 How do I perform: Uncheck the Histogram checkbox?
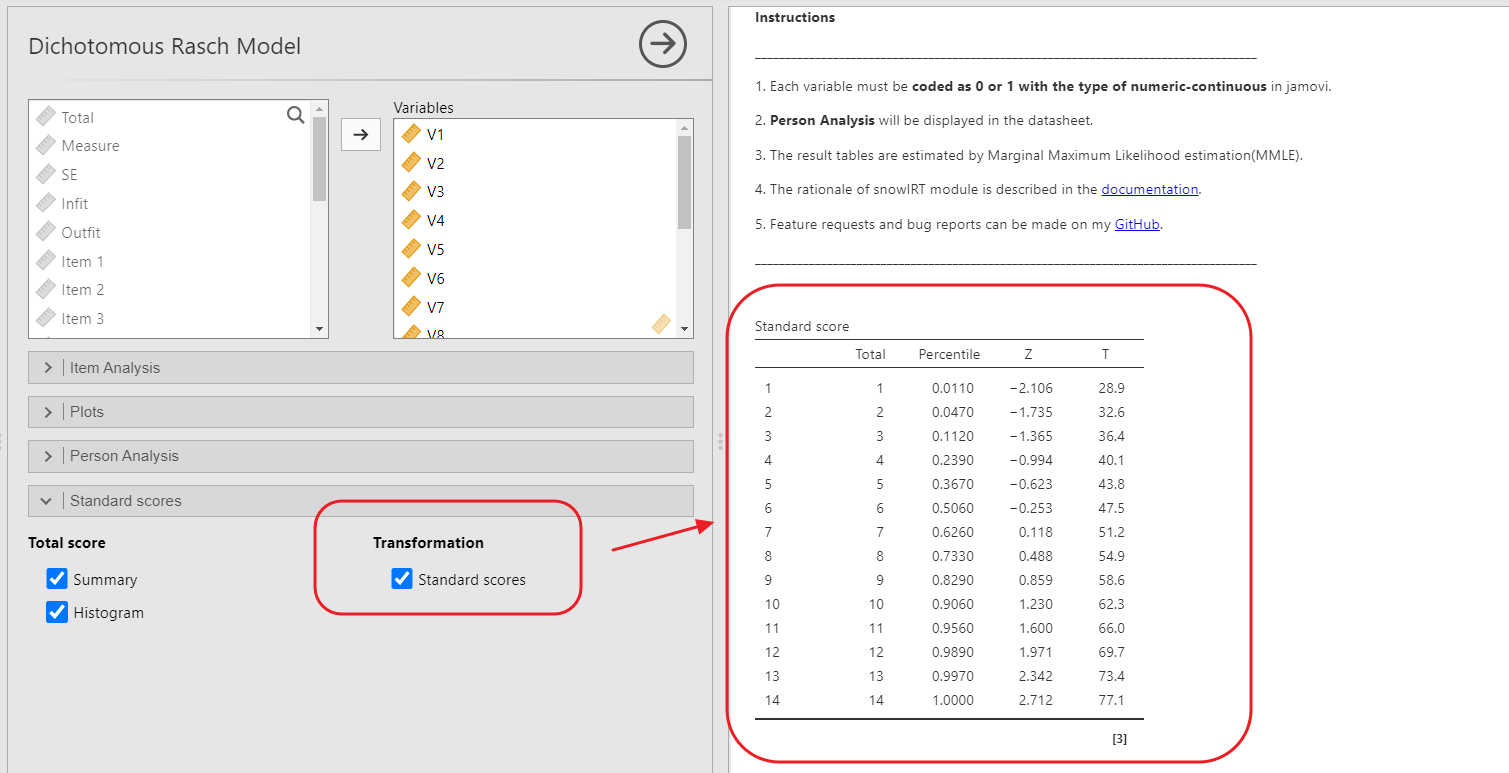pyautogui.click(x=57, y=612)
